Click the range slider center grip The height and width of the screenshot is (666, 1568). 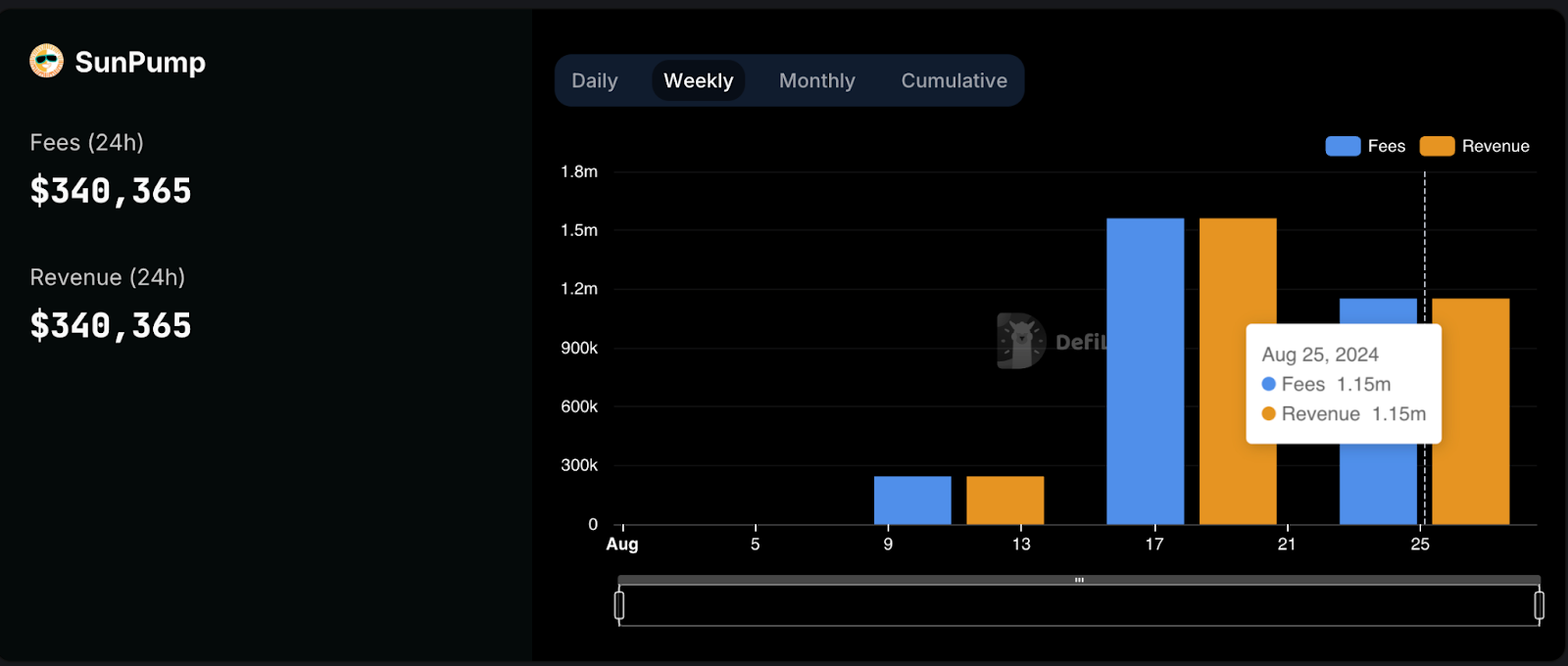[1079, 580]
